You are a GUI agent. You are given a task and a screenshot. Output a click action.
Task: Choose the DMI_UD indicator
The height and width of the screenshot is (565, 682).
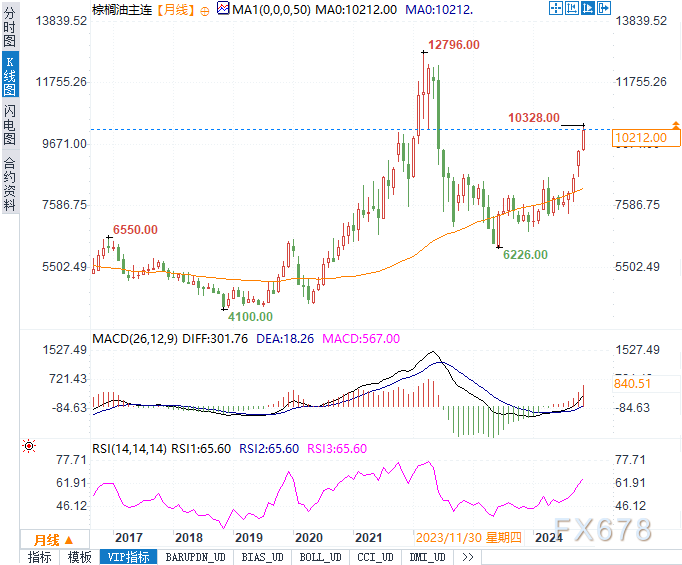[x=427, y=557]
